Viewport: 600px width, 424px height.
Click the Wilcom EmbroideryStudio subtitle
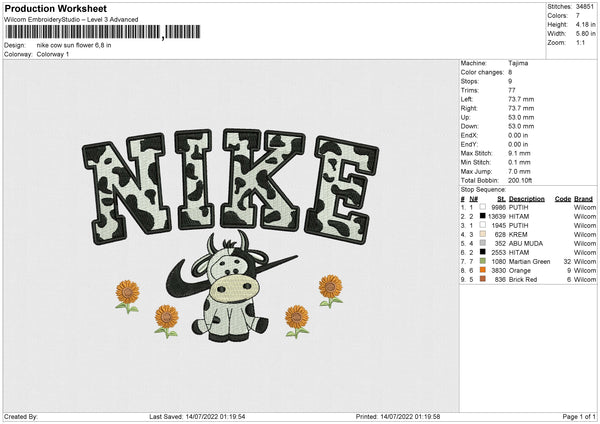[71, 20]
